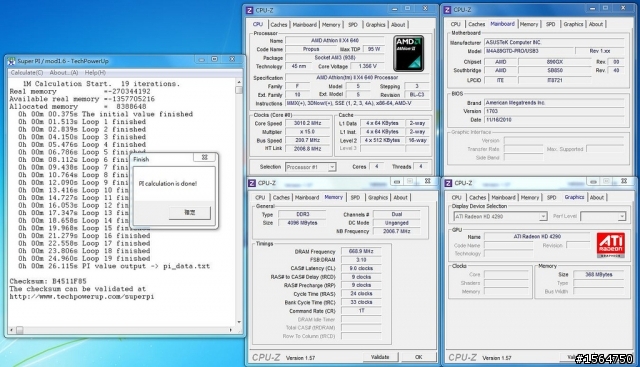Switch to Memory tab in CPU window
This screenshot has width=640, height=367.
click(331, 24)
